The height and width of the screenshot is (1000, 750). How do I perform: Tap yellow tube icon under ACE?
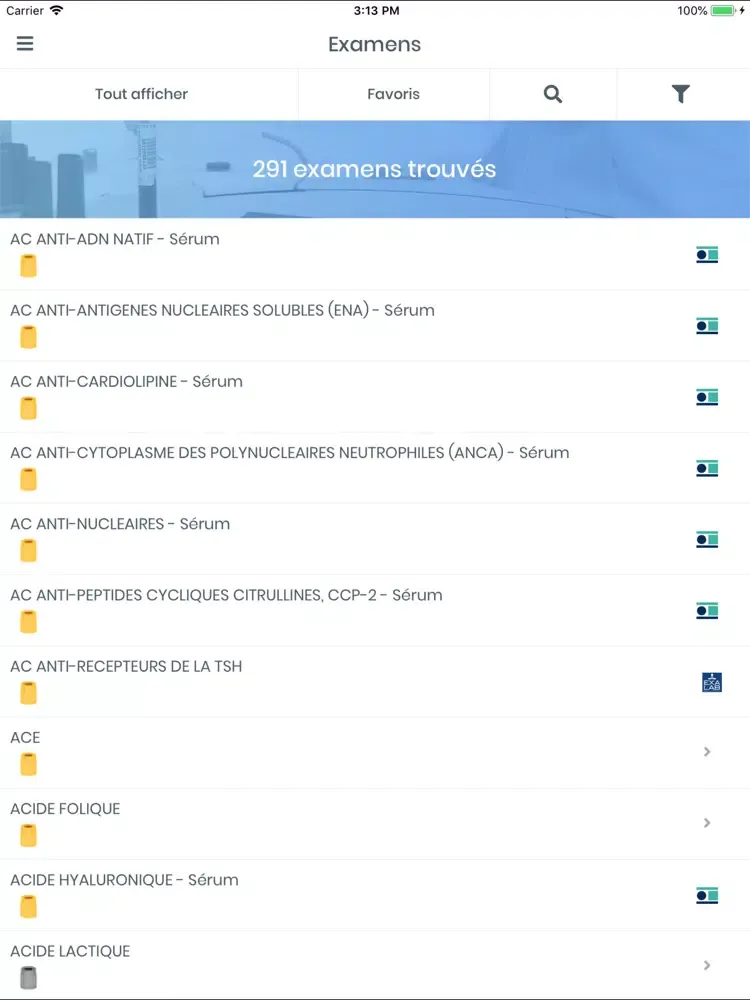(x=29, y=765)
